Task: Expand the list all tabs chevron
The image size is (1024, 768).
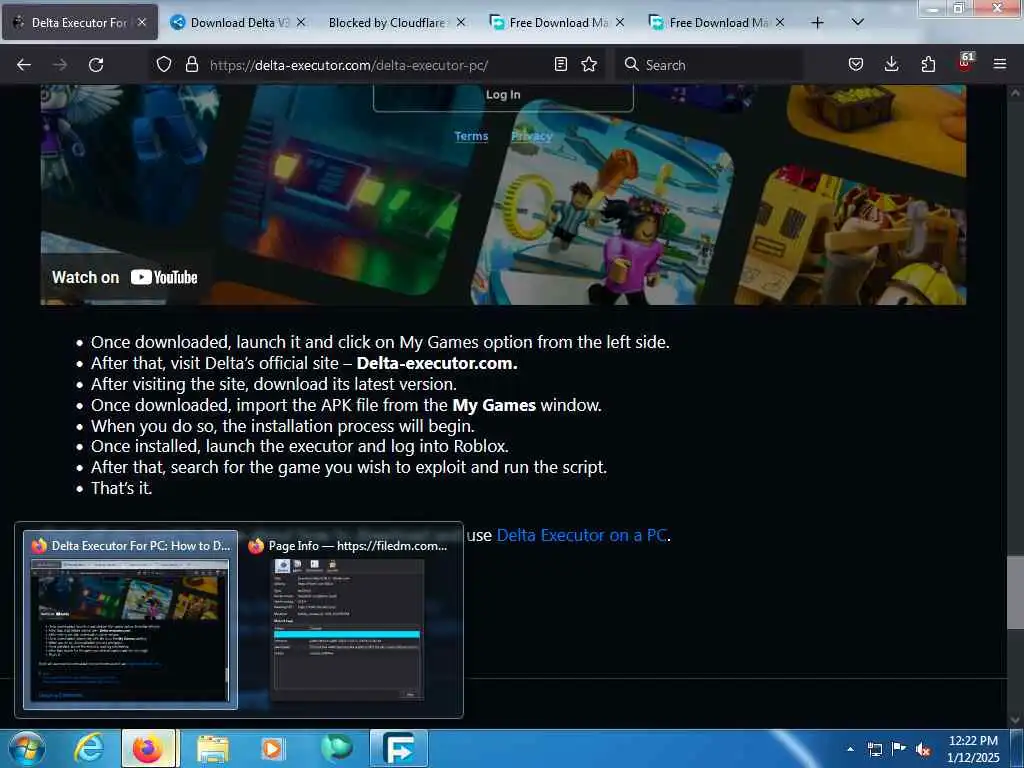Action: point(857,22)
